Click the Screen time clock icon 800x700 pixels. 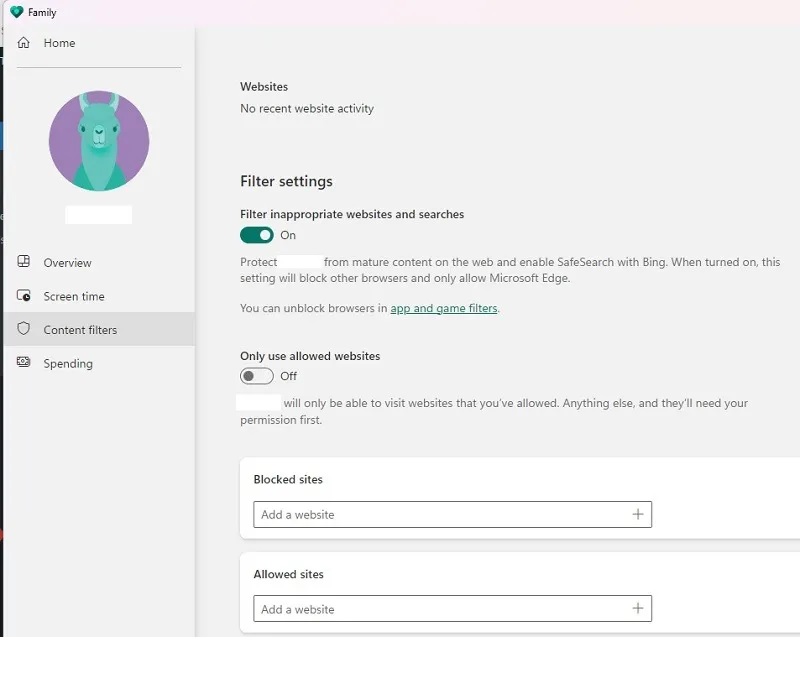pos(24,296)
